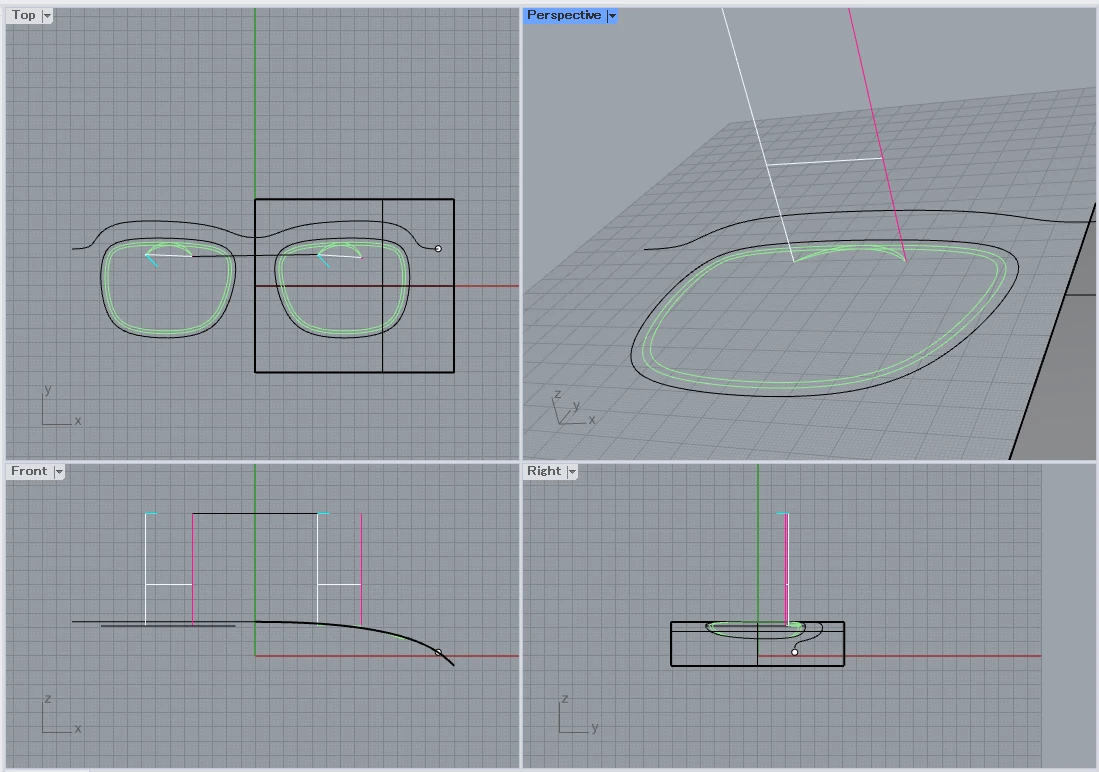Click the Top viewport title label
Screen dimensions: 1099x772
pyautogui.click(x=23, y=15)
